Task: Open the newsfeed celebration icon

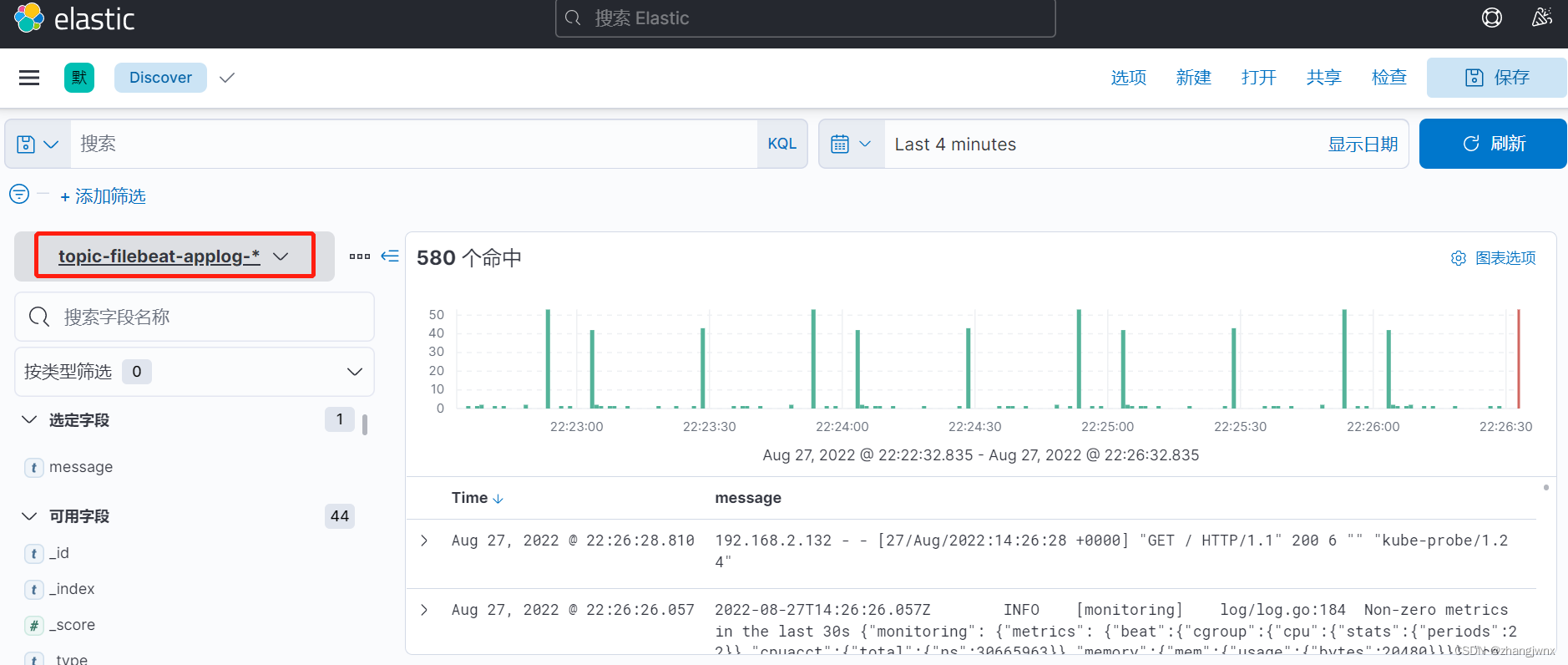Action: coord(1541,18)
